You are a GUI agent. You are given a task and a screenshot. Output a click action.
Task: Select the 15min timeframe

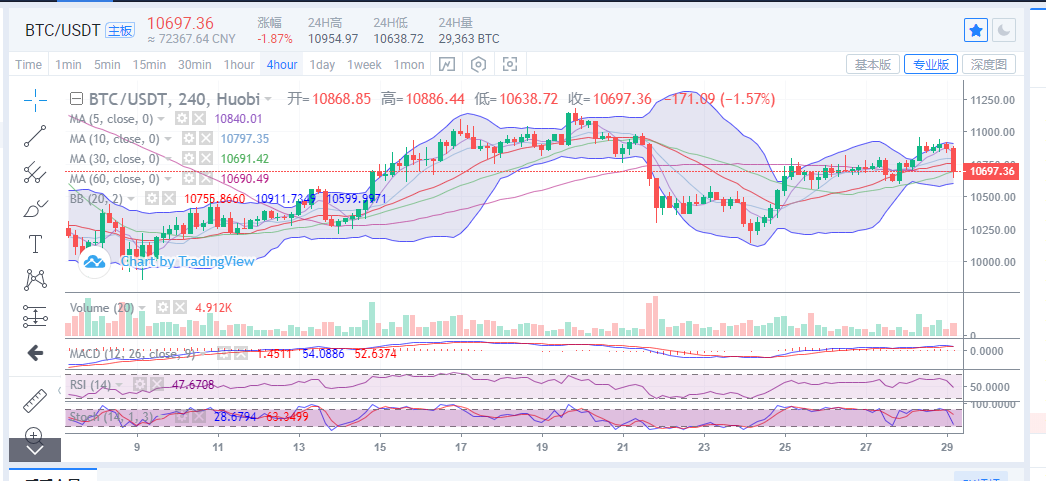pyautogui.click(x=149, y=65)
